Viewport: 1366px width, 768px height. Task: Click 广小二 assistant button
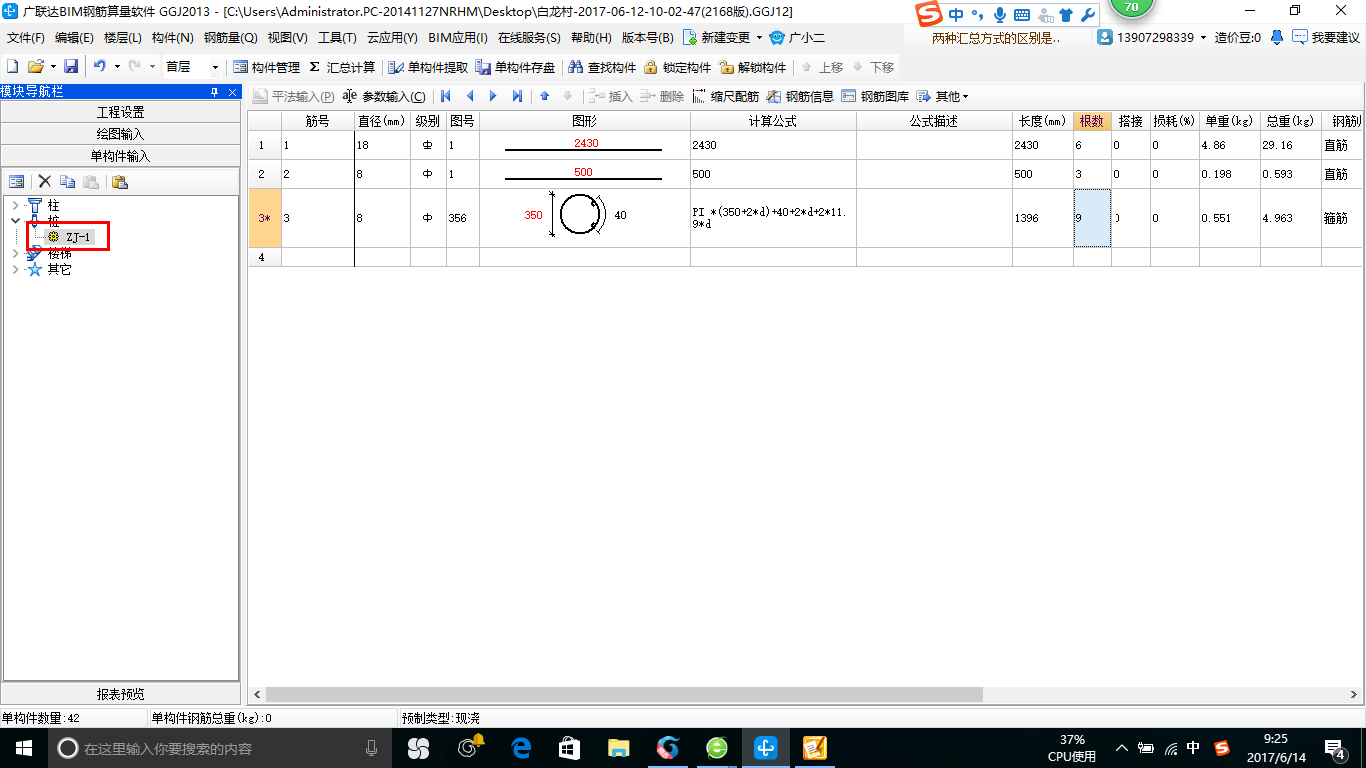pos(799,37)
